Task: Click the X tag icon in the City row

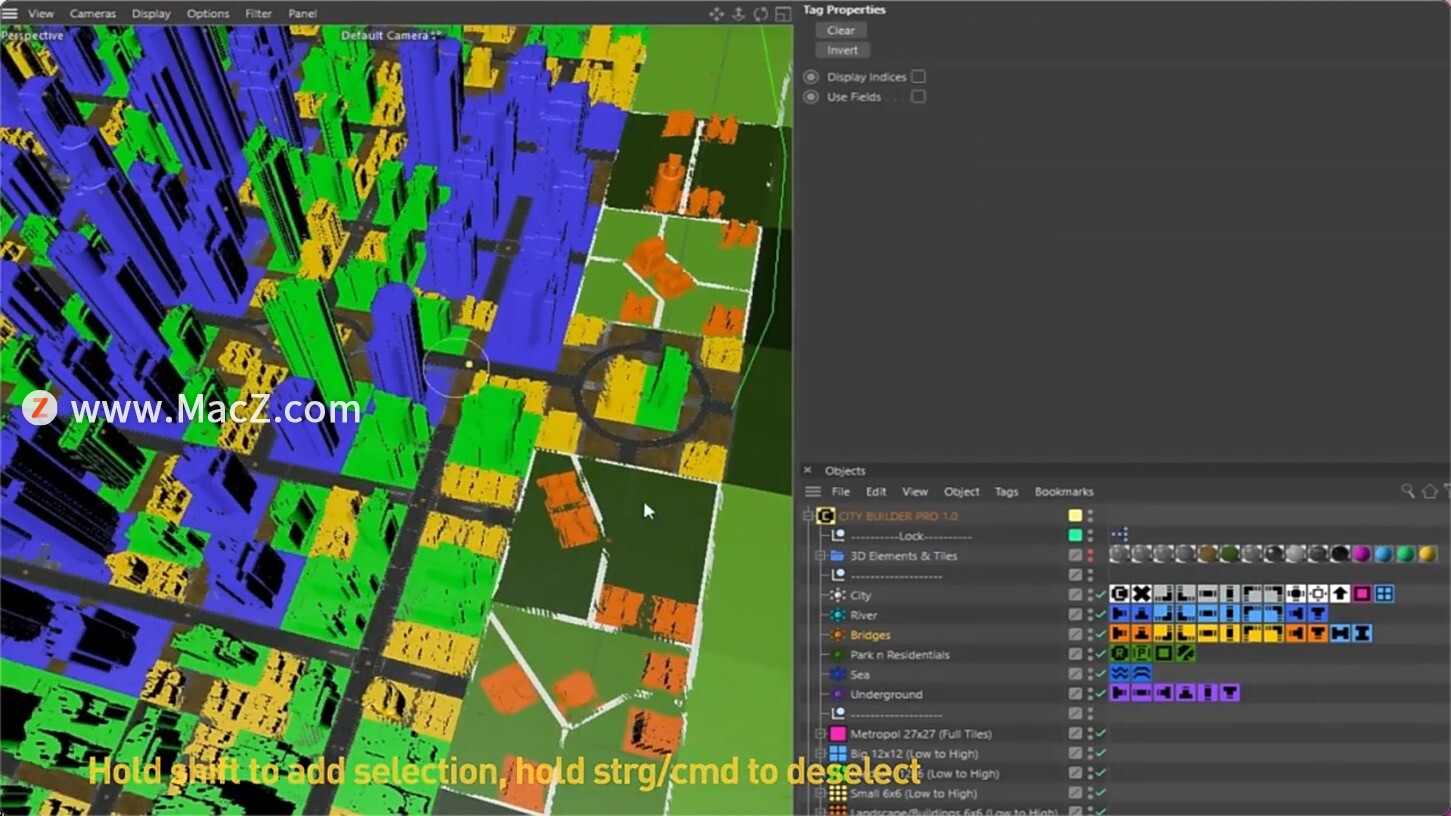Action: coord(1142,593)
